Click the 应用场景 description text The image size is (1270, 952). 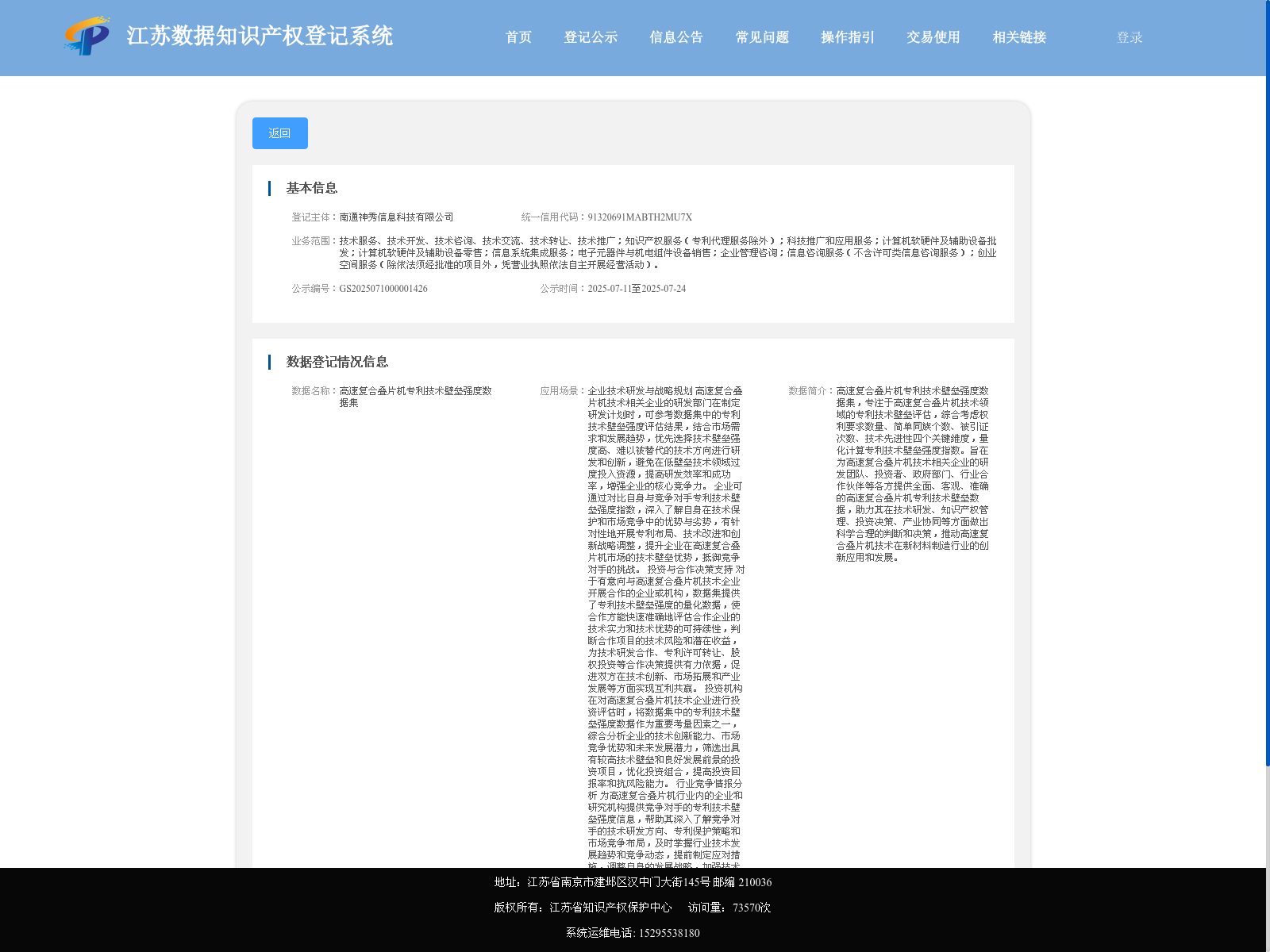pyautogui.click(x=666, y=627)
